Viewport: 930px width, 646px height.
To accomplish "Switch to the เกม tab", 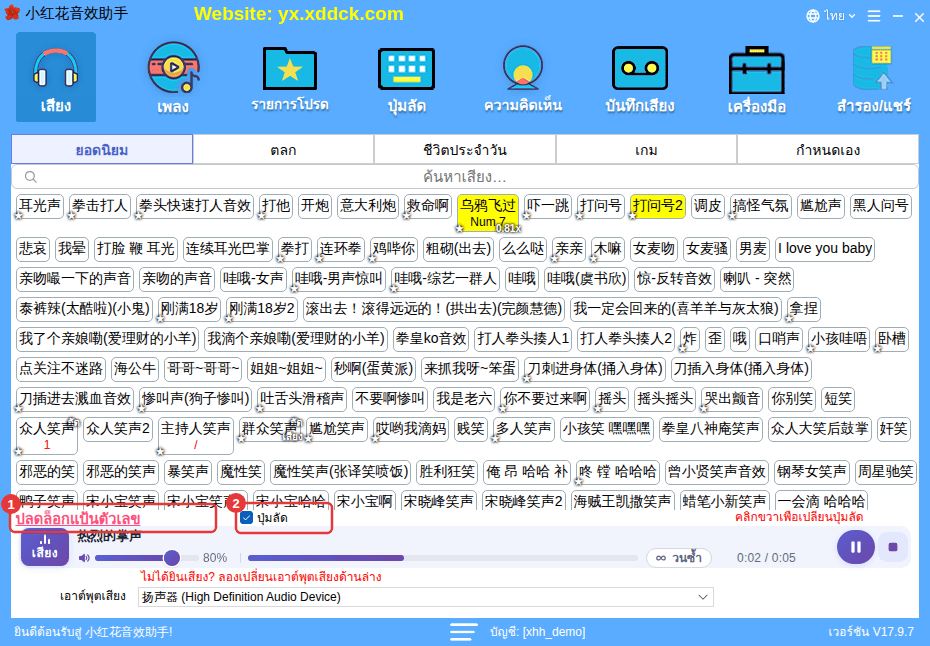I will pyautogui.click(x=646, y=149).
